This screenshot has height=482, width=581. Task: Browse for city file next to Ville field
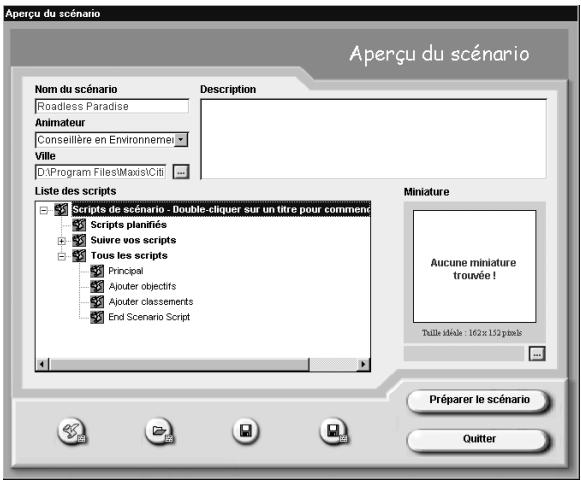181,172
